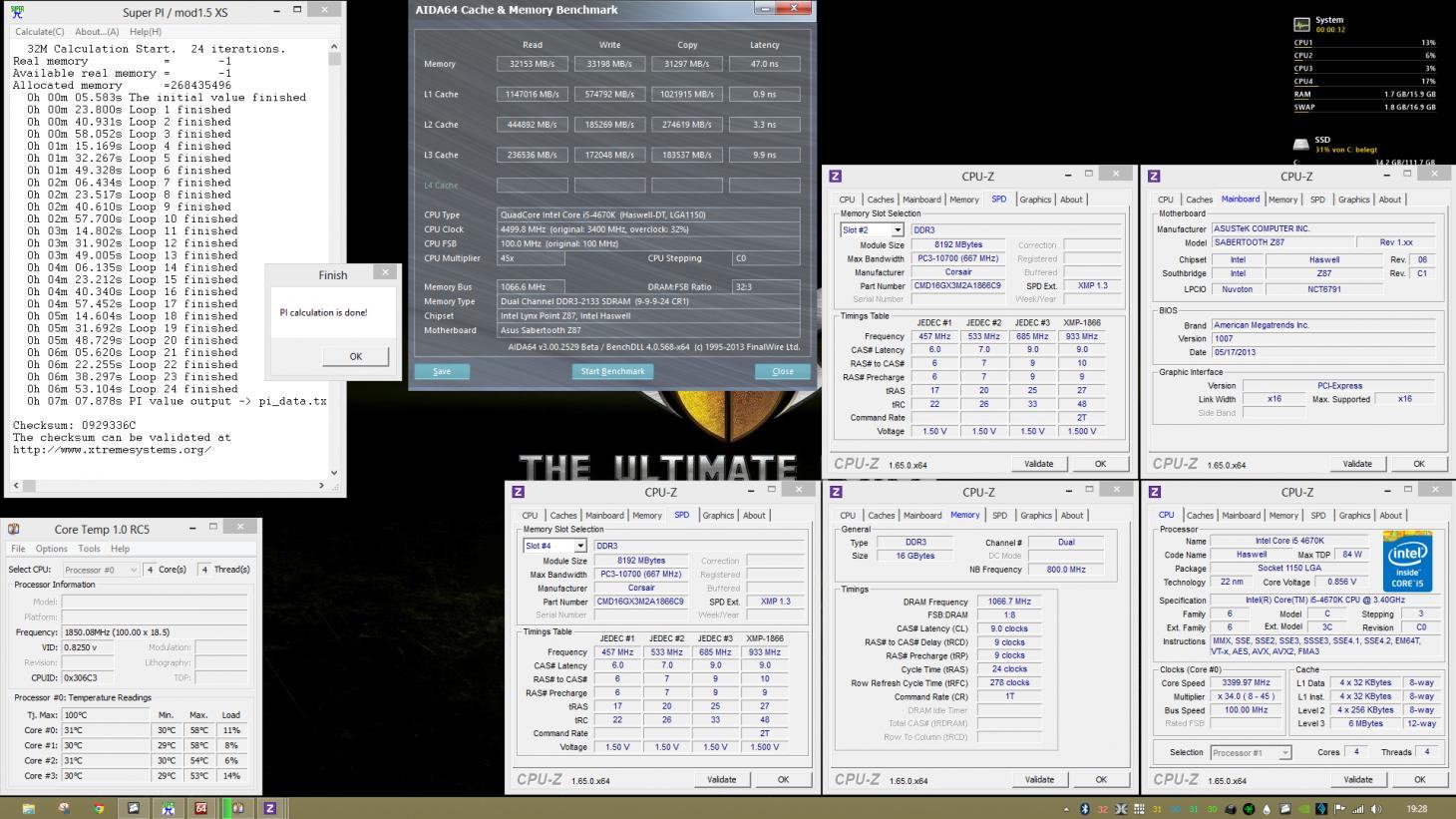Image resolution: width=1456 pixels, height=819 pixels.
Task: Open Help menu in Super PI
Action: pyautogui.click(x=146, y=32)
